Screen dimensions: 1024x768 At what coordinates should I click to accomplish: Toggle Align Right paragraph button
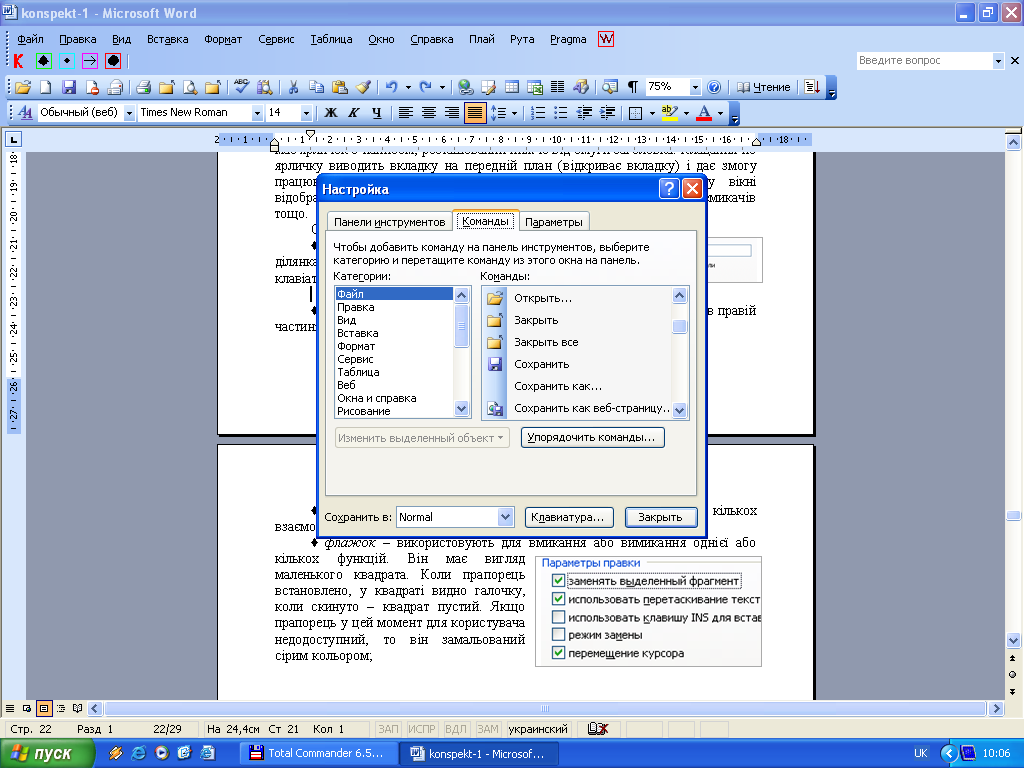pos(452,113)
